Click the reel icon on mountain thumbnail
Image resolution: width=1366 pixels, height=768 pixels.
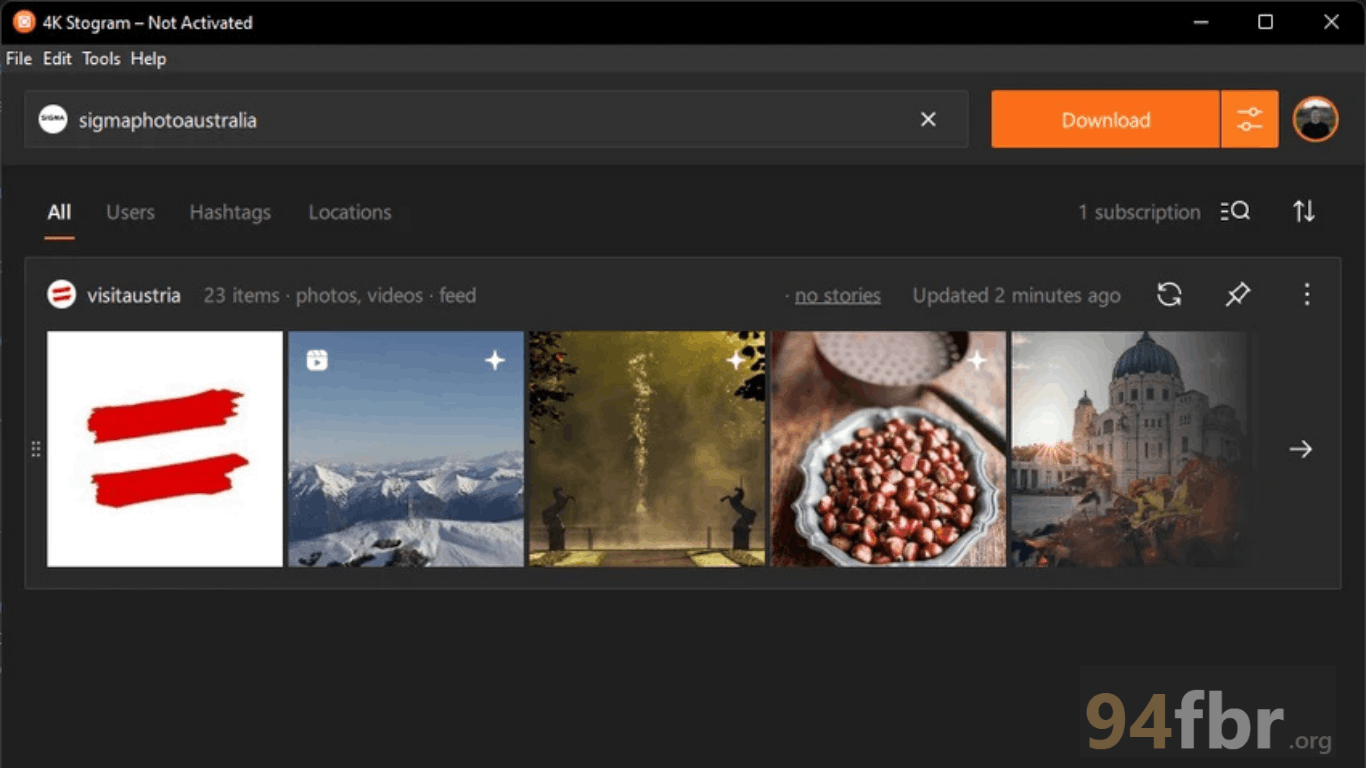coord(317,360)
